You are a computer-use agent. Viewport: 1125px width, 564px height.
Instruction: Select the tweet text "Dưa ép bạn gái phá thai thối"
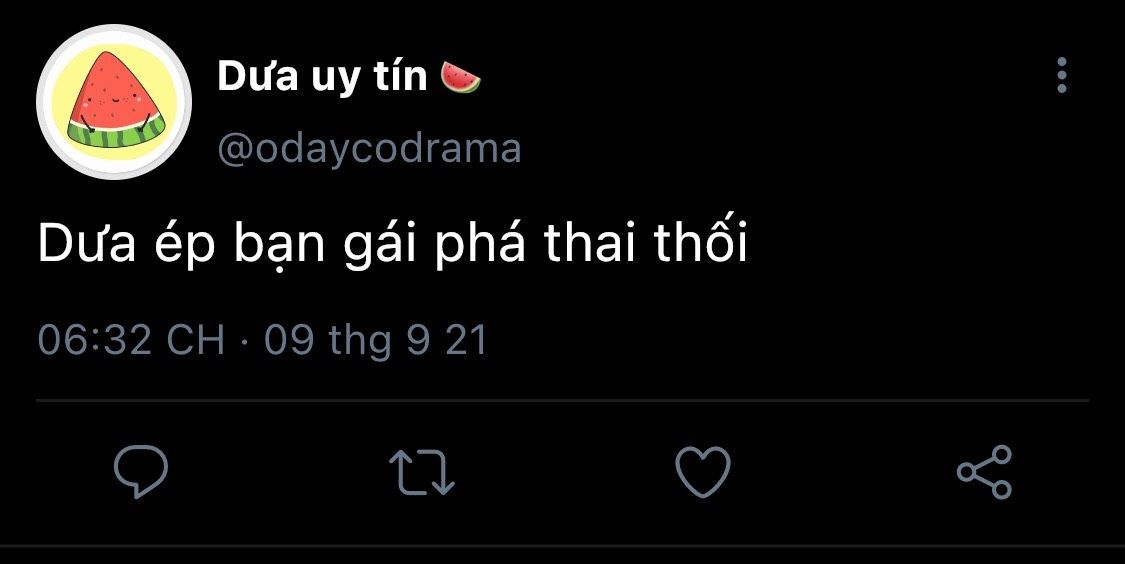point(392,243)
